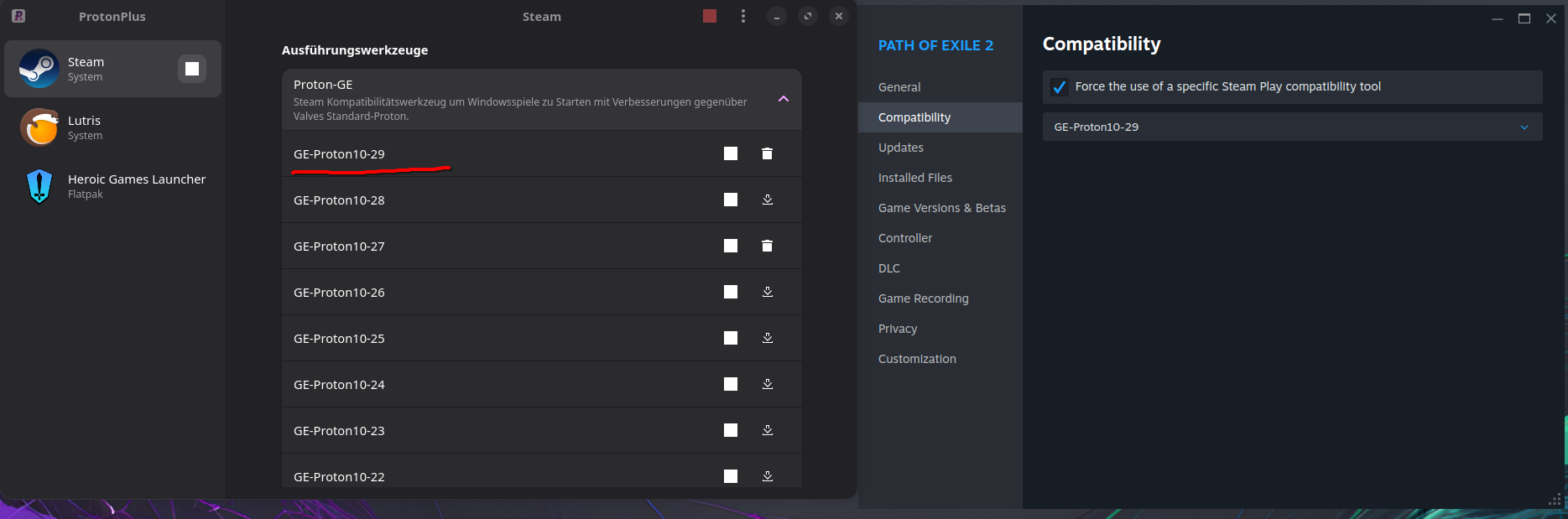This screenshot has height=519, width=1568.
Task: Click GE-Proton10-24 row label
Action: click(339, 385)
